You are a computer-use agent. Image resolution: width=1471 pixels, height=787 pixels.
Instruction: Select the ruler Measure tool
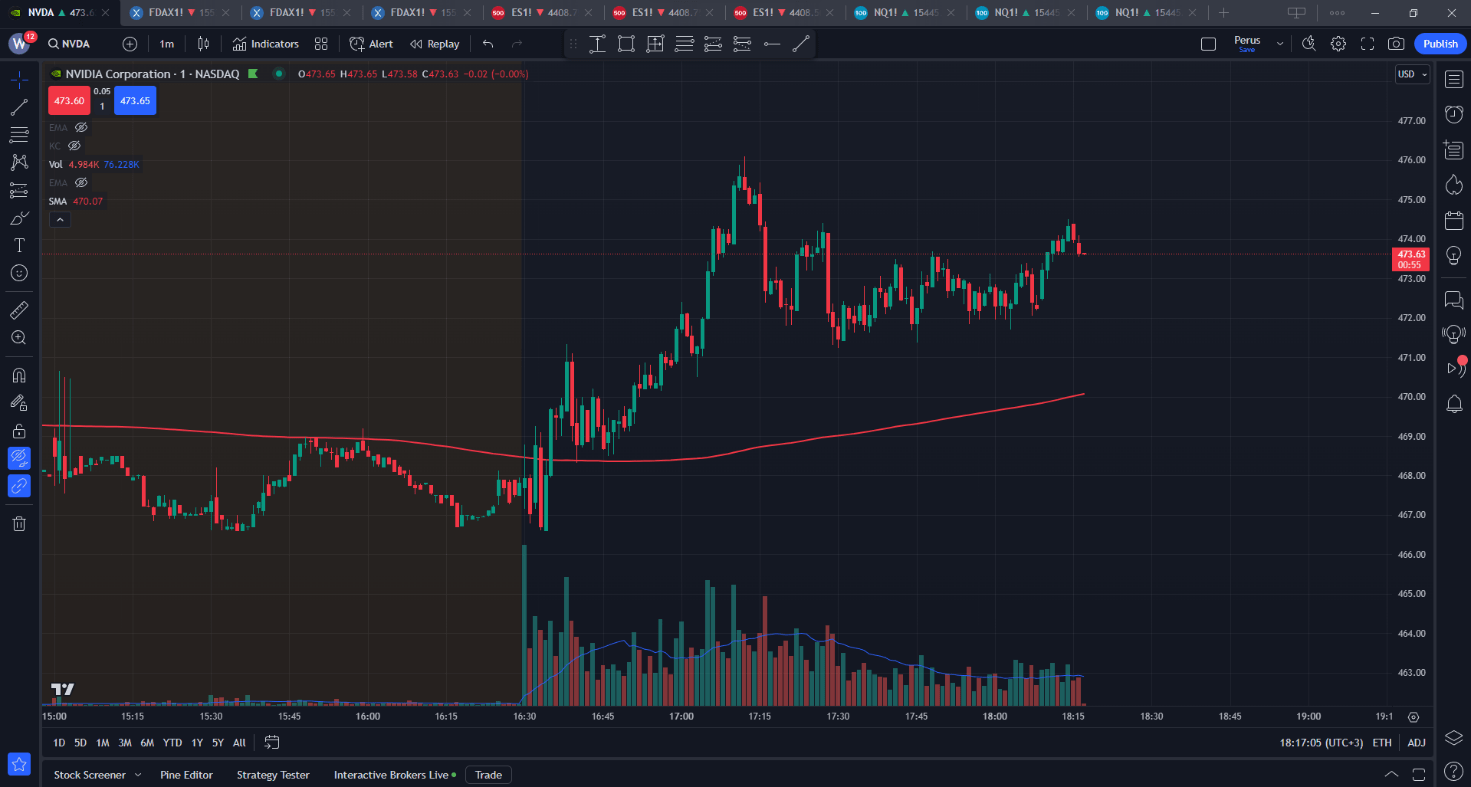(19, 311)
